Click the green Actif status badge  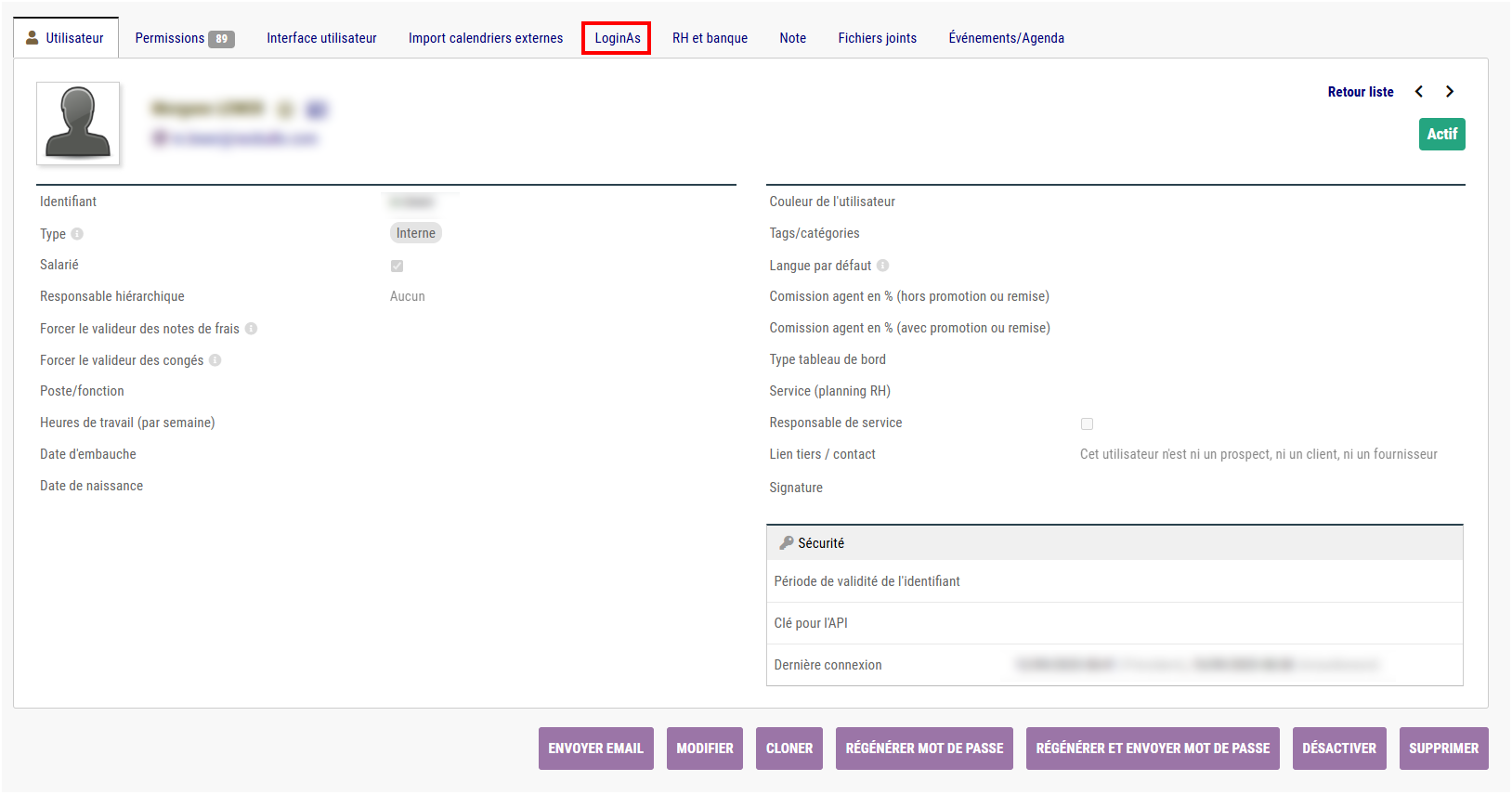point(1441,134)
